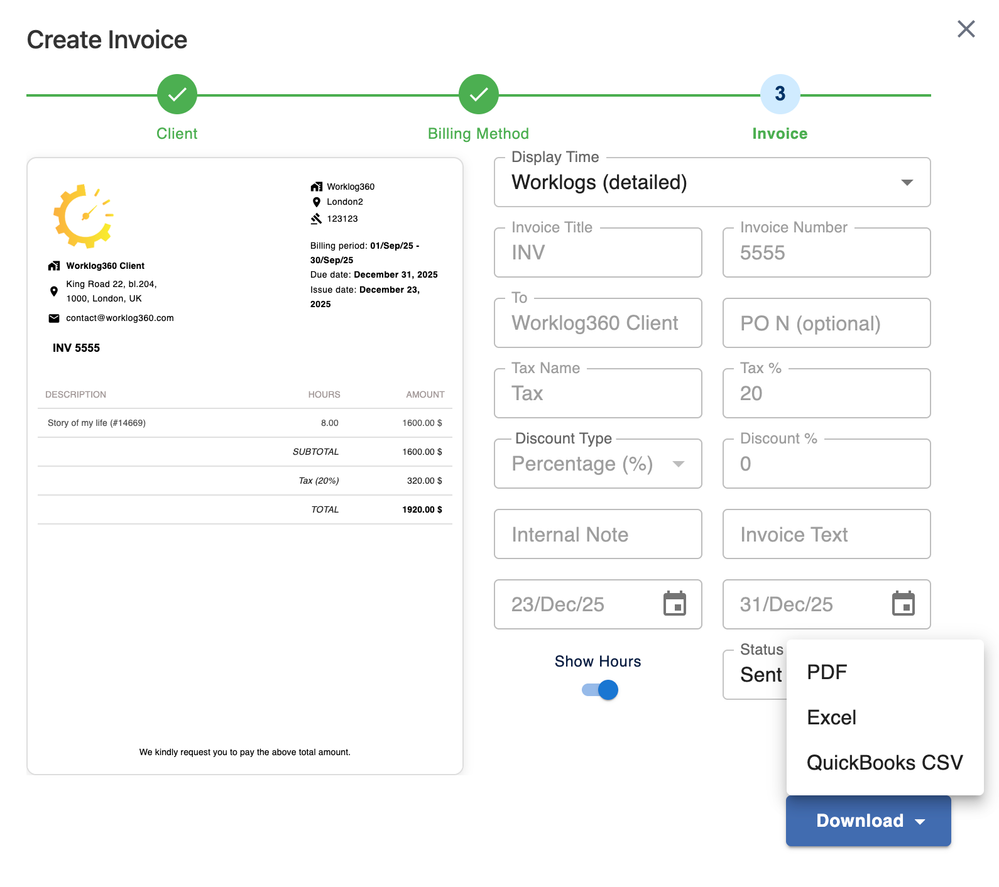Click the Billing period text in preview

pos(364,253)
